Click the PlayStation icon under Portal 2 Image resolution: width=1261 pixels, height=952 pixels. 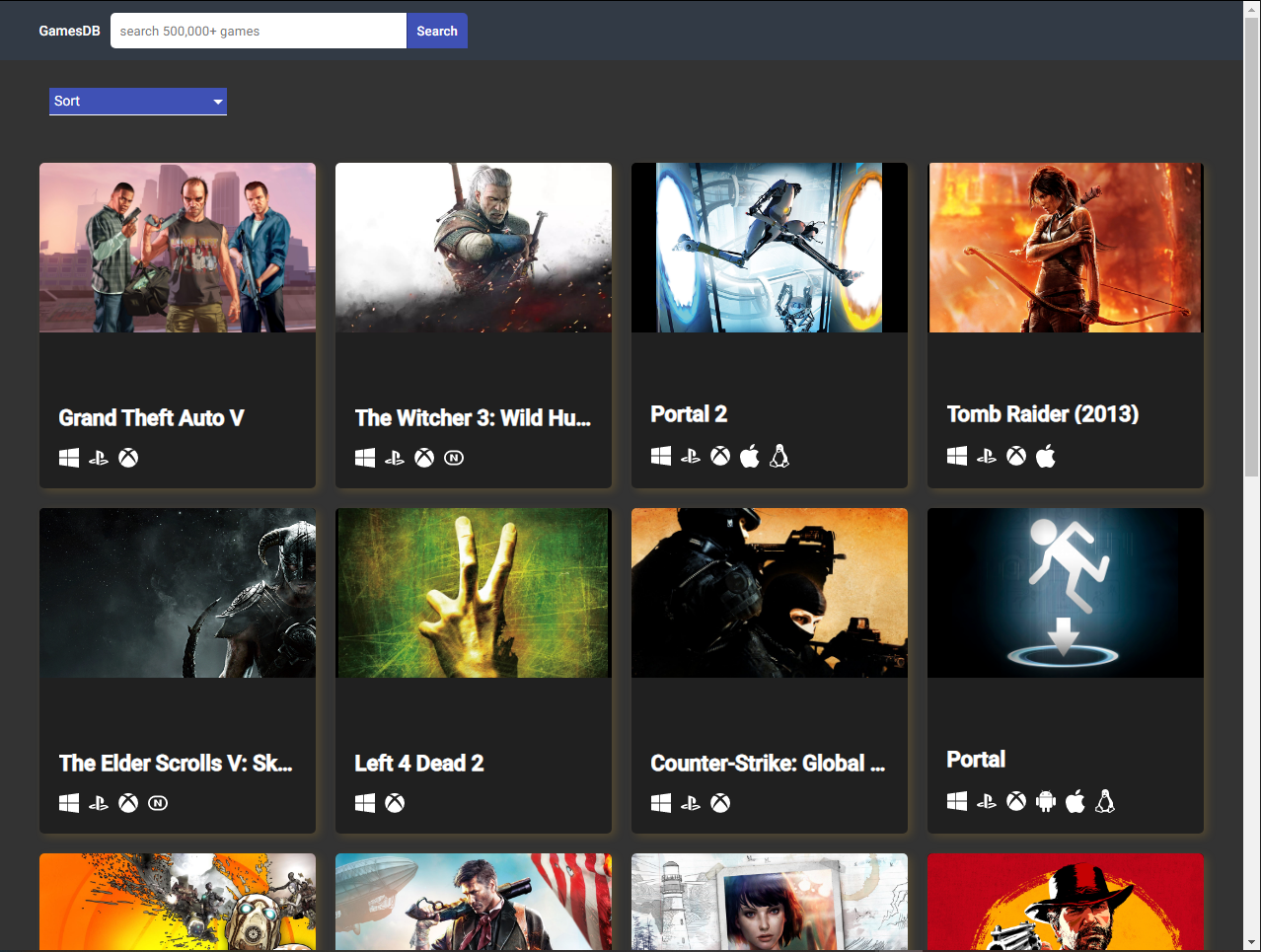point(691,456)
